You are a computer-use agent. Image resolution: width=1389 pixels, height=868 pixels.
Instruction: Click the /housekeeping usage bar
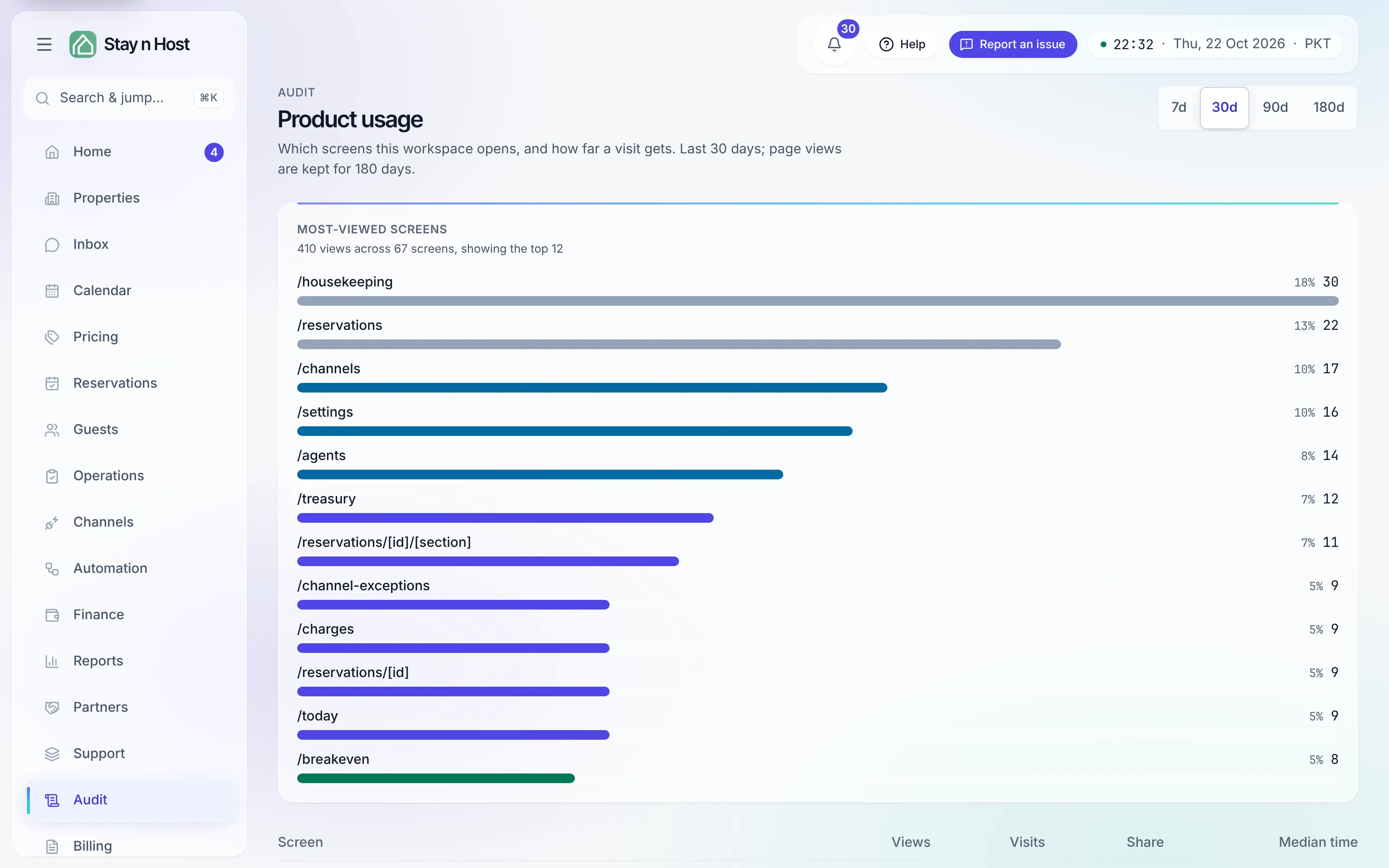[818, 301]
